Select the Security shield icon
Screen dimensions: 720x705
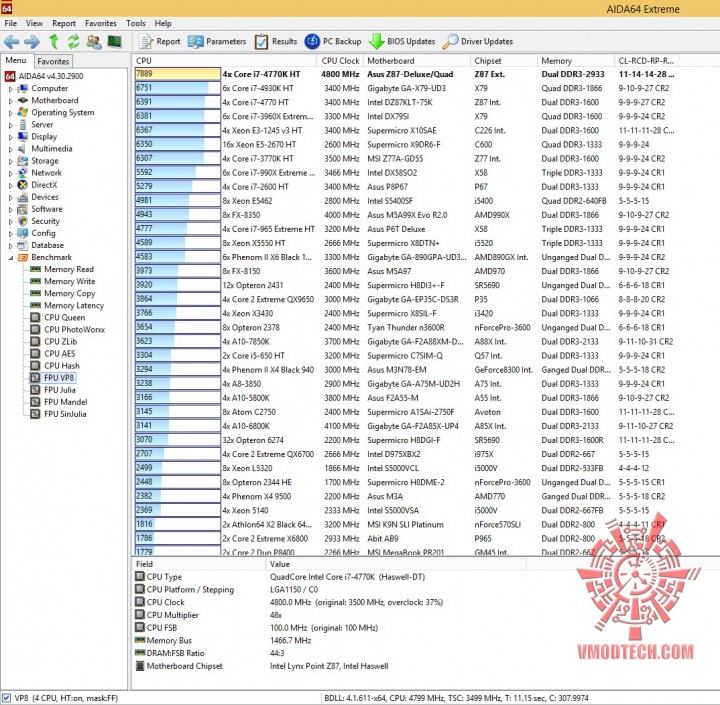click(22, 221)
